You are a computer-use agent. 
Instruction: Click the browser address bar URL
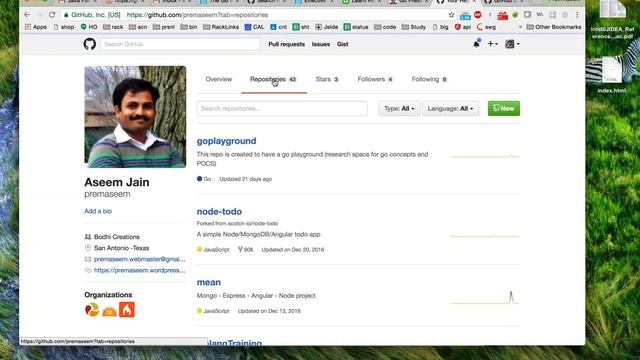click(198, 15)
